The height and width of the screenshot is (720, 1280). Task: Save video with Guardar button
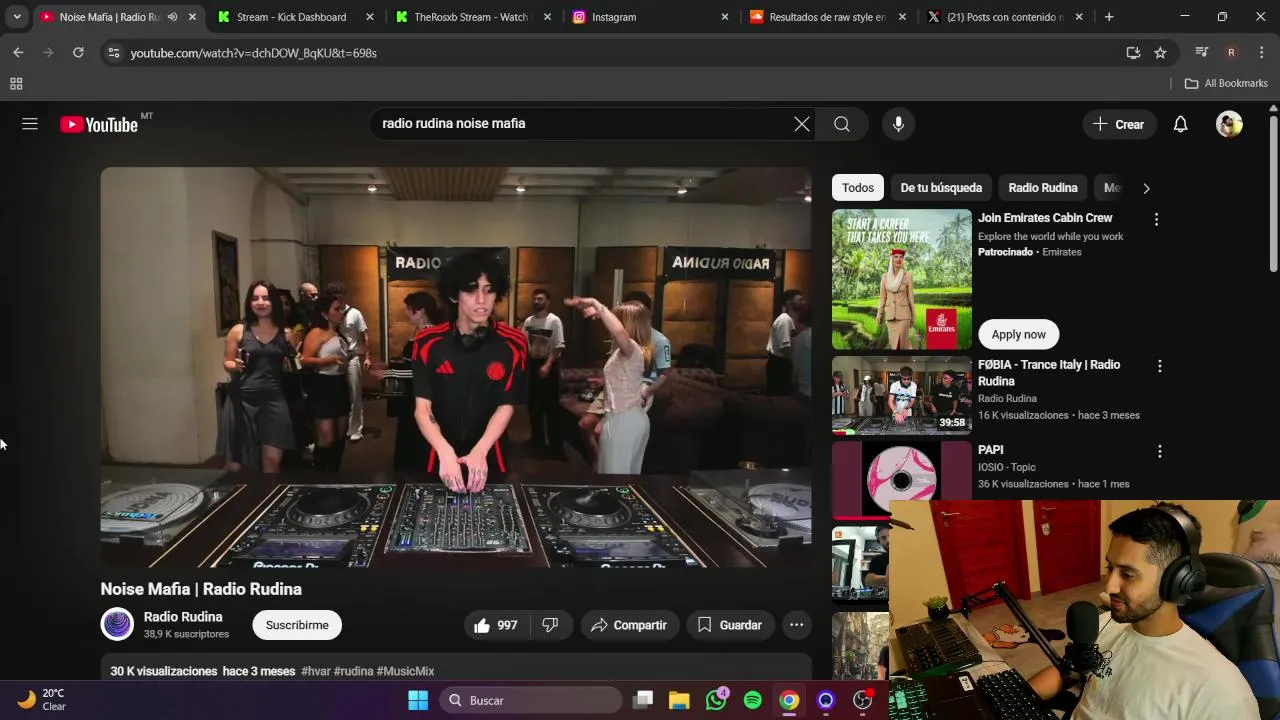(730, 625)
